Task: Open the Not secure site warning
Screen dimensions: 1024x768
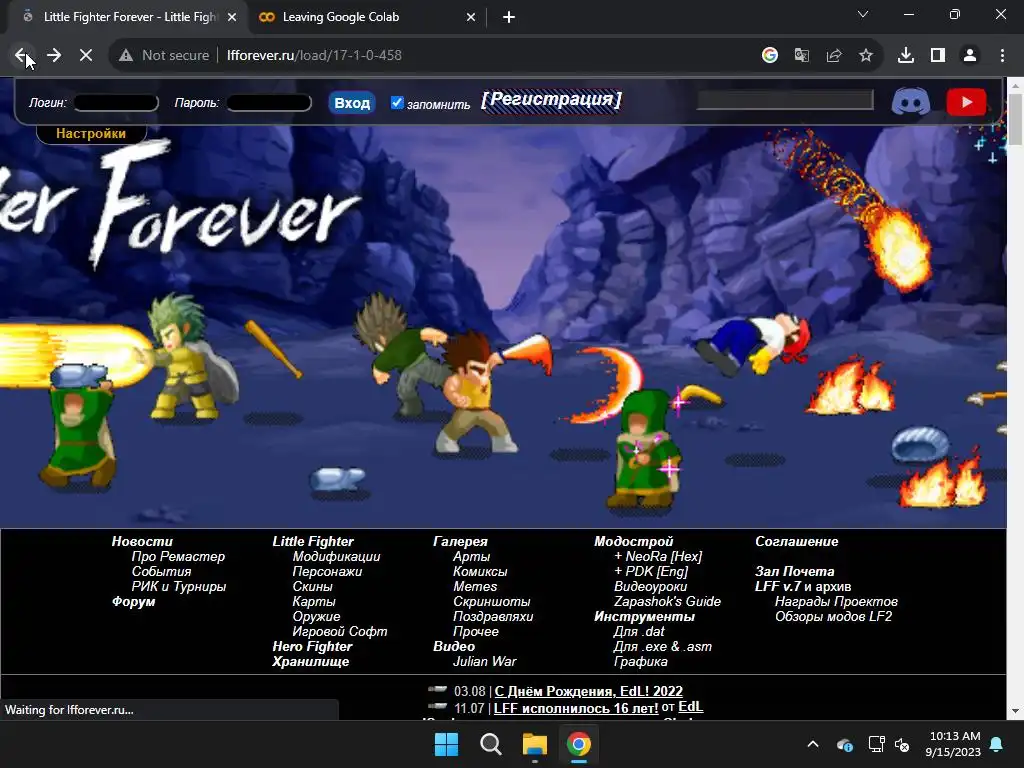Action: tap(165, 56)
